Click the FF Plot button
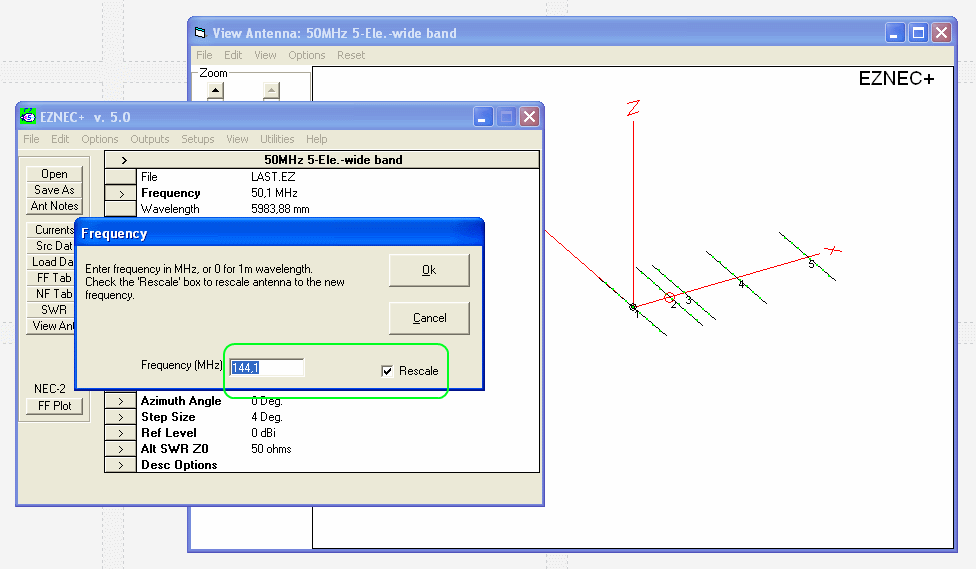976x569 pixels. pyautogui.click(x=54, y=406)
